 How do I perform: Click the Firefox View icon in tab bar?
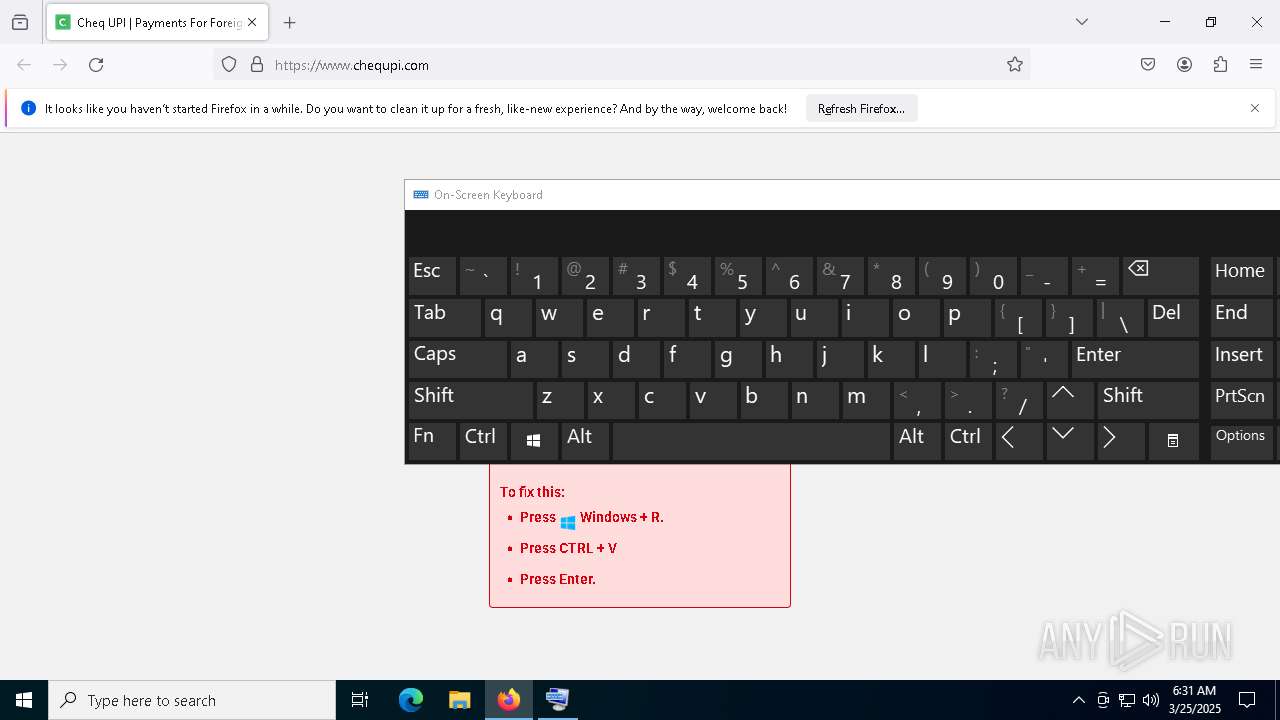tap(20, 22)
